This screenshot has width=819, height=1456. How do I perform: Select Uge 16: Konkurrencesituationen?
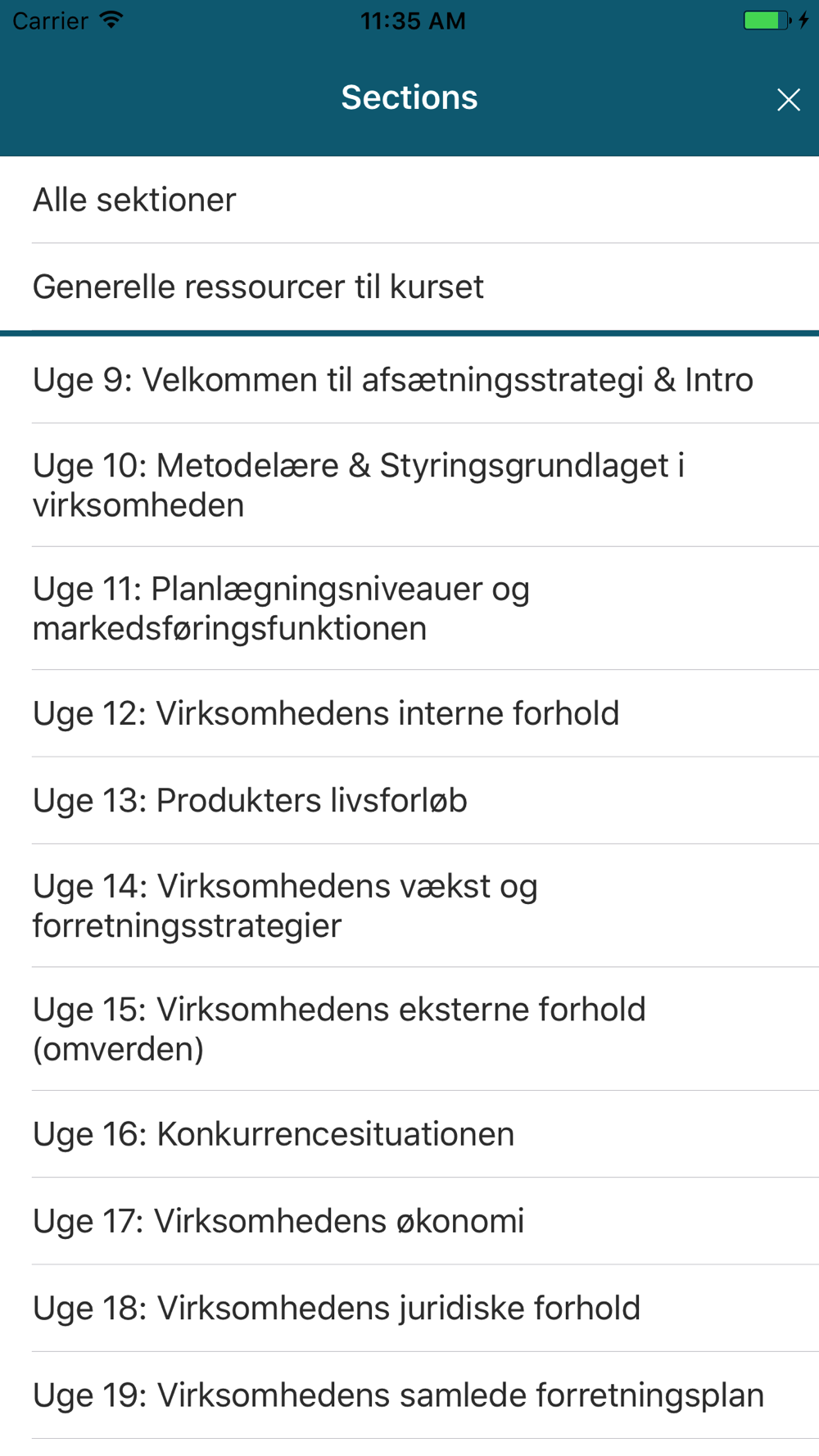click(409, 1134)
